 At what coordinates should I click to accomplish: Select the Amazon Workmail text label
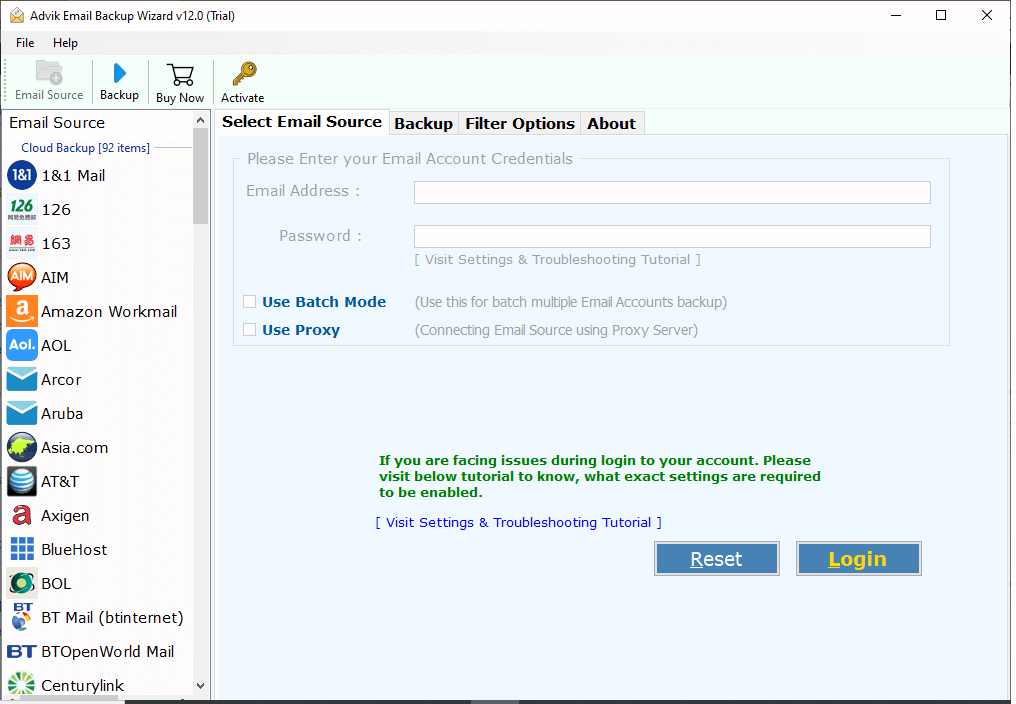point(109,312)
